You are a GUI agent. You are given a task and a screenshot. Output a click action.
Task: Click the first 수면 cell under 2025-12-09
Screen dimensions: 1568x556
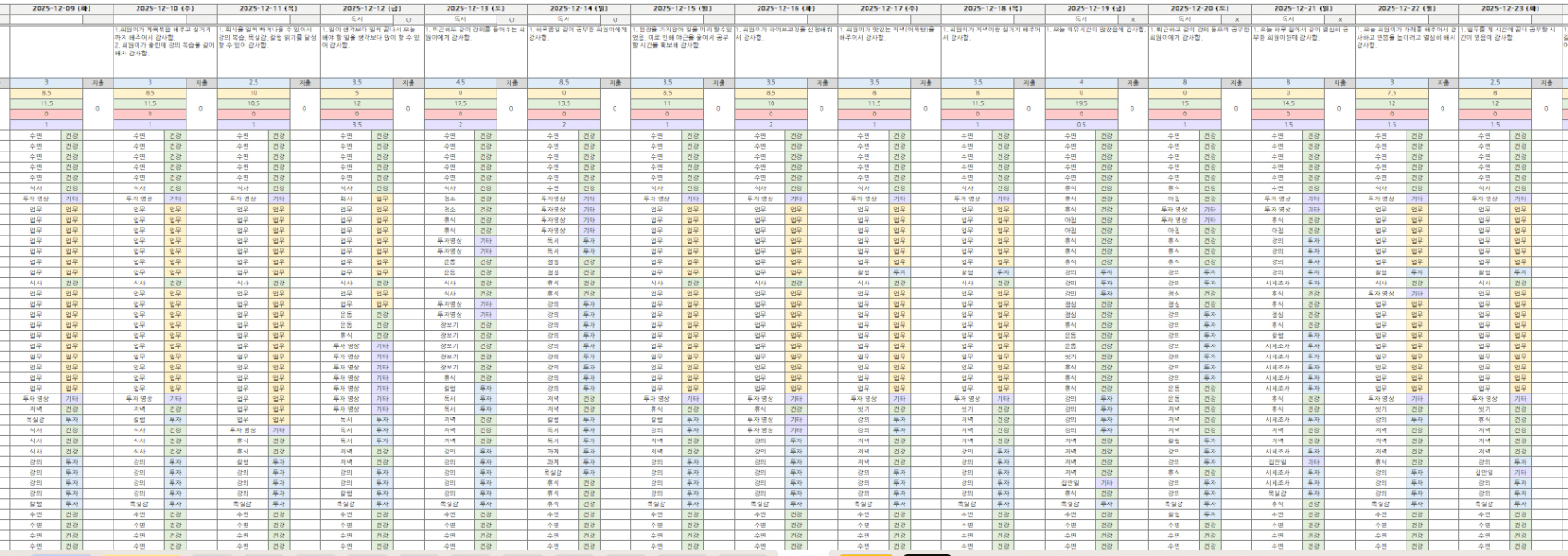coord(36,136)
